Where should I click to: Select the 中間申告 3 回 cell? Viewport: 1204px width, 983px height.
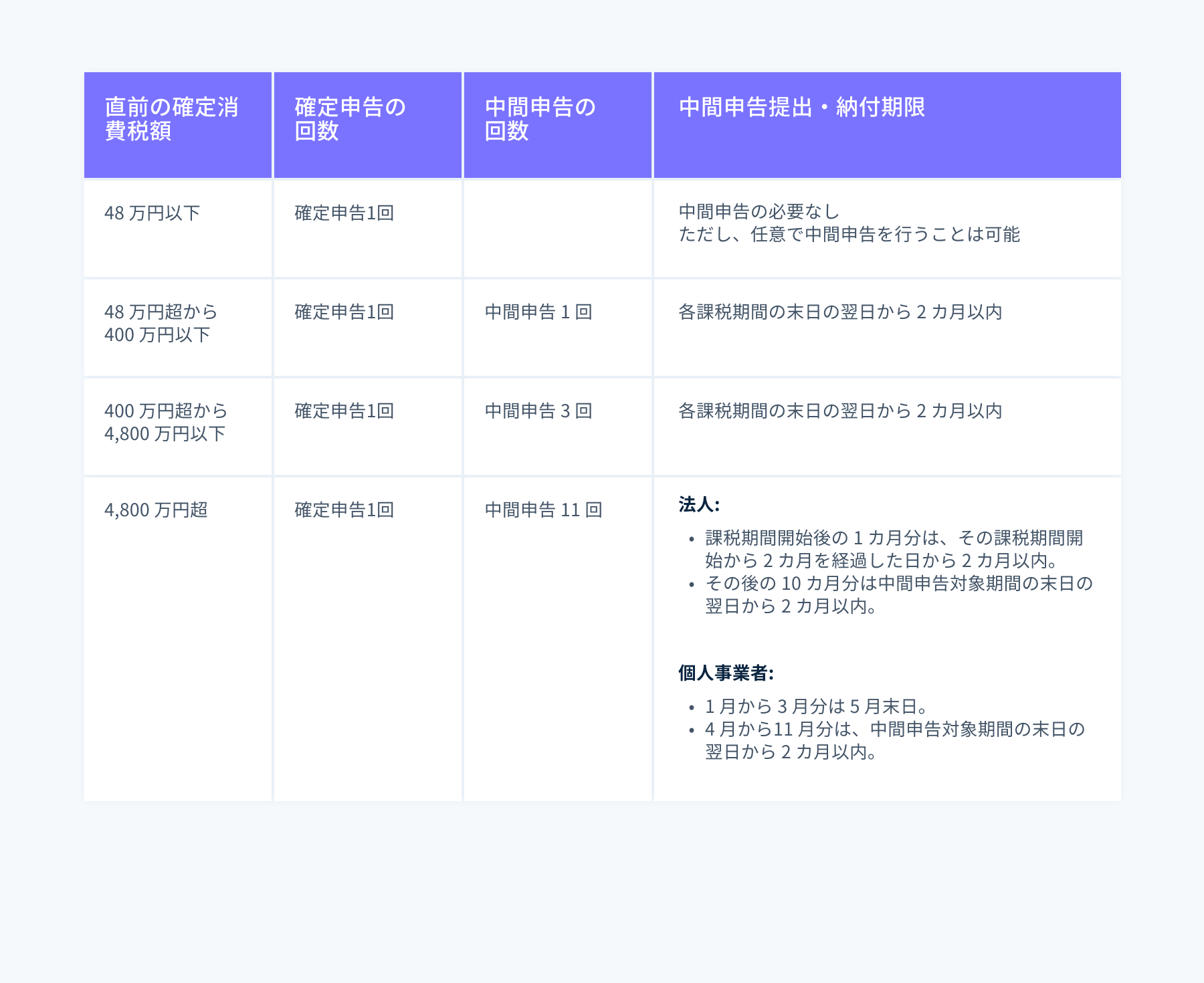coord(538,411)
